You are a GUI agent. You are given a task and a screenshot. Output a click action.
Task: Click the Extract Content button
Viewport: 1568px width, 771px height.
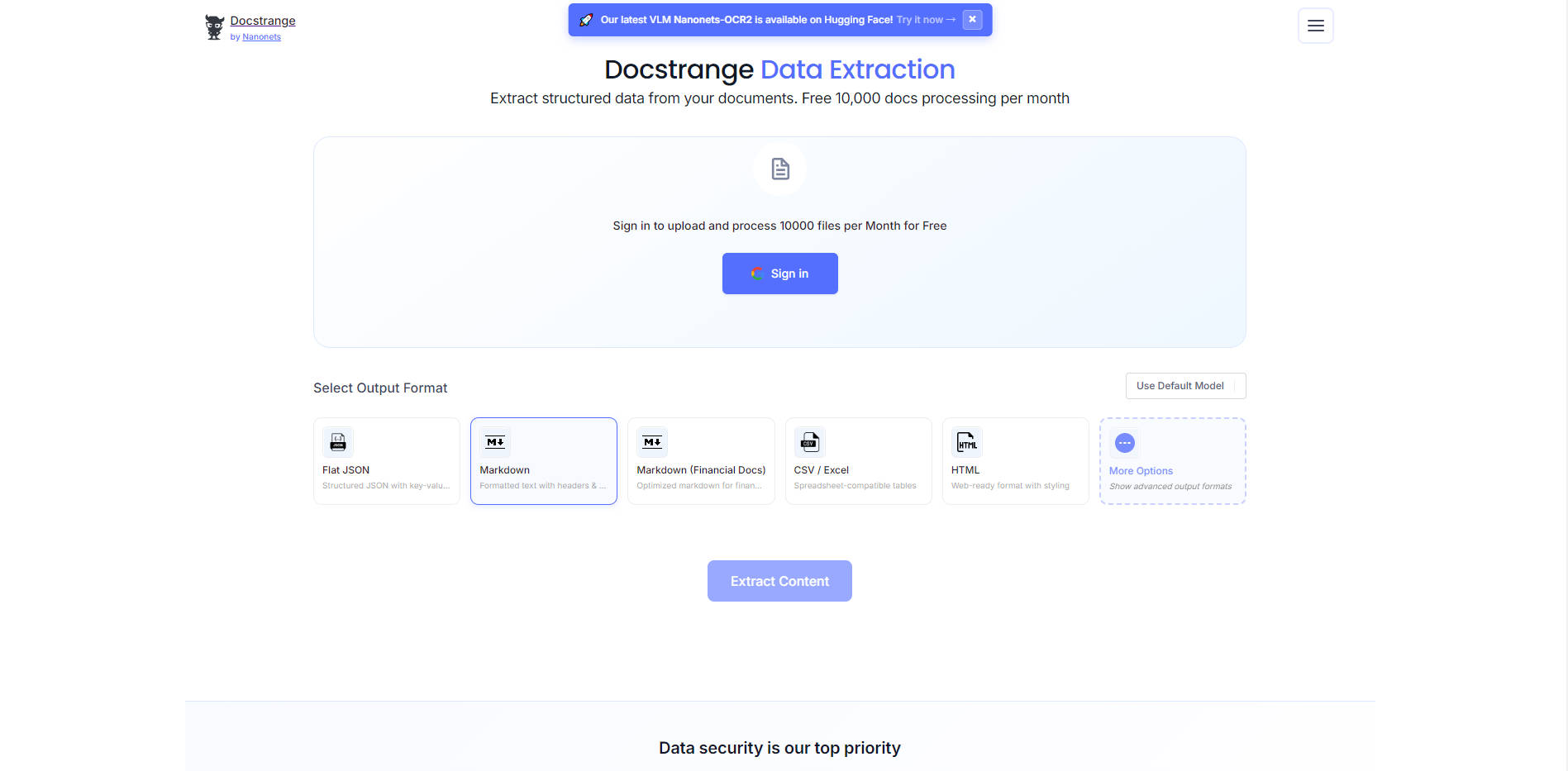point(779,581)
